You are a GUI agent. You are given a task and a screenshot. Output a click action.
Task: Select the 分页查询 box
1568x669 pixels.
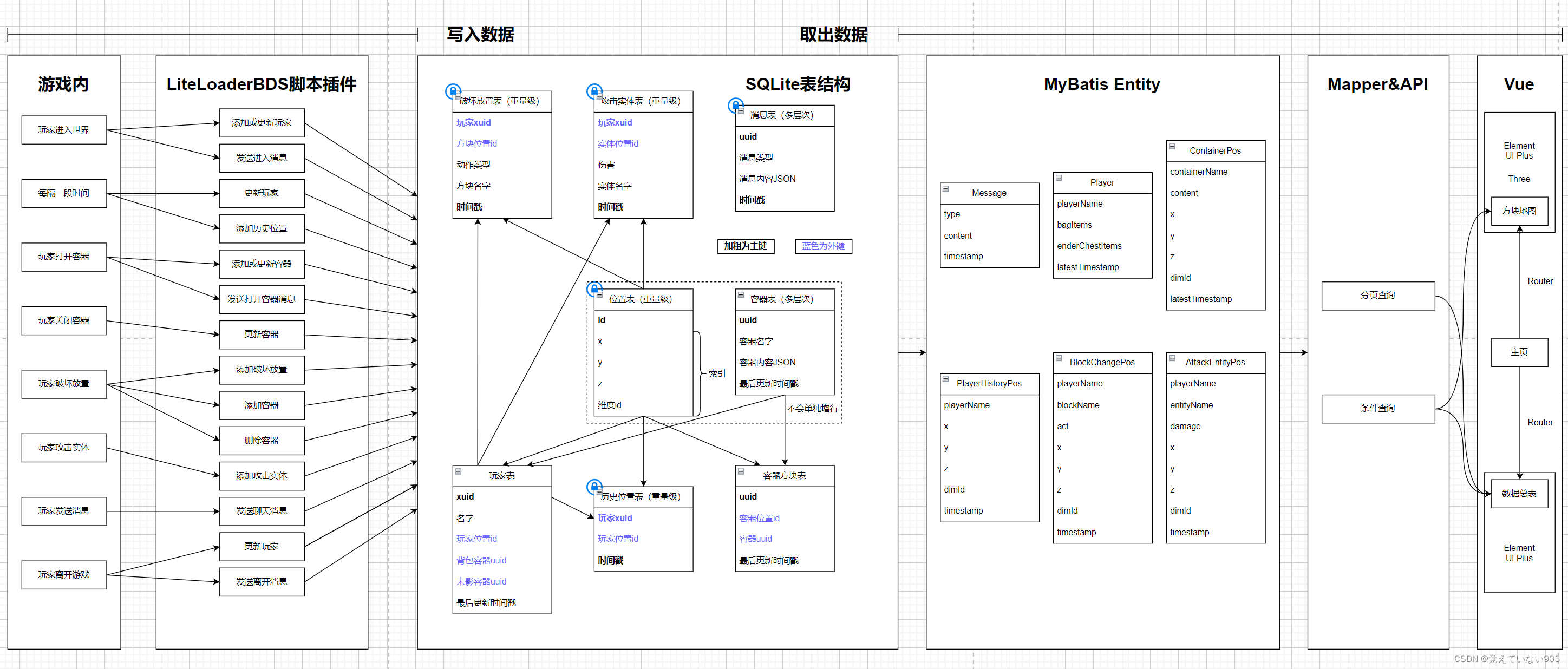(x=1377, y=295)
